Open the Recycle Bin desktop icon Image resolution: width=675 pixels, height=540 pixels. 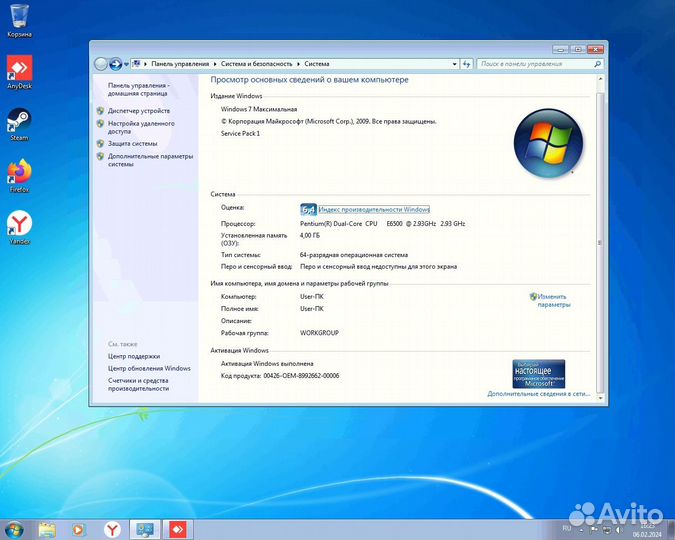(x=19, y=21)
